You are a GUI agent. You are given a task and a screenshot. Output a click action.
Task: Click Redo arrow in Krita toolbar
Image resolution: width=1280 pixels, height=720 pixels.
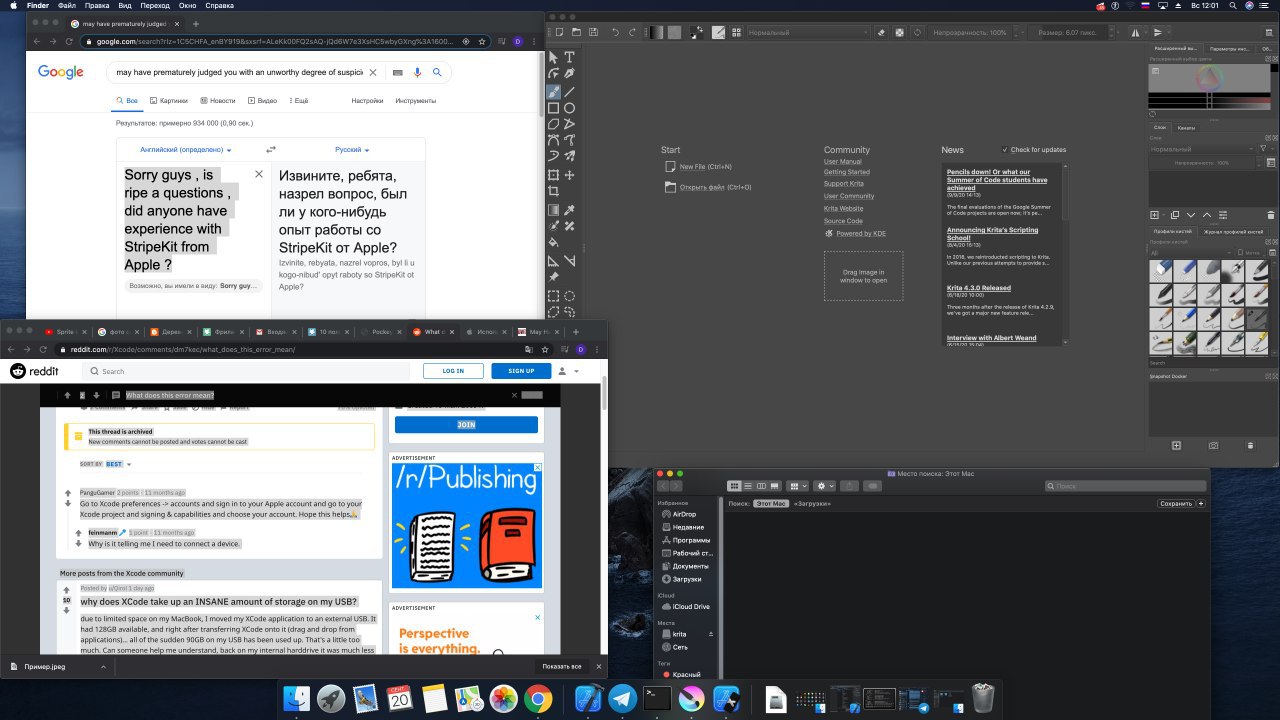pos(632,32)
